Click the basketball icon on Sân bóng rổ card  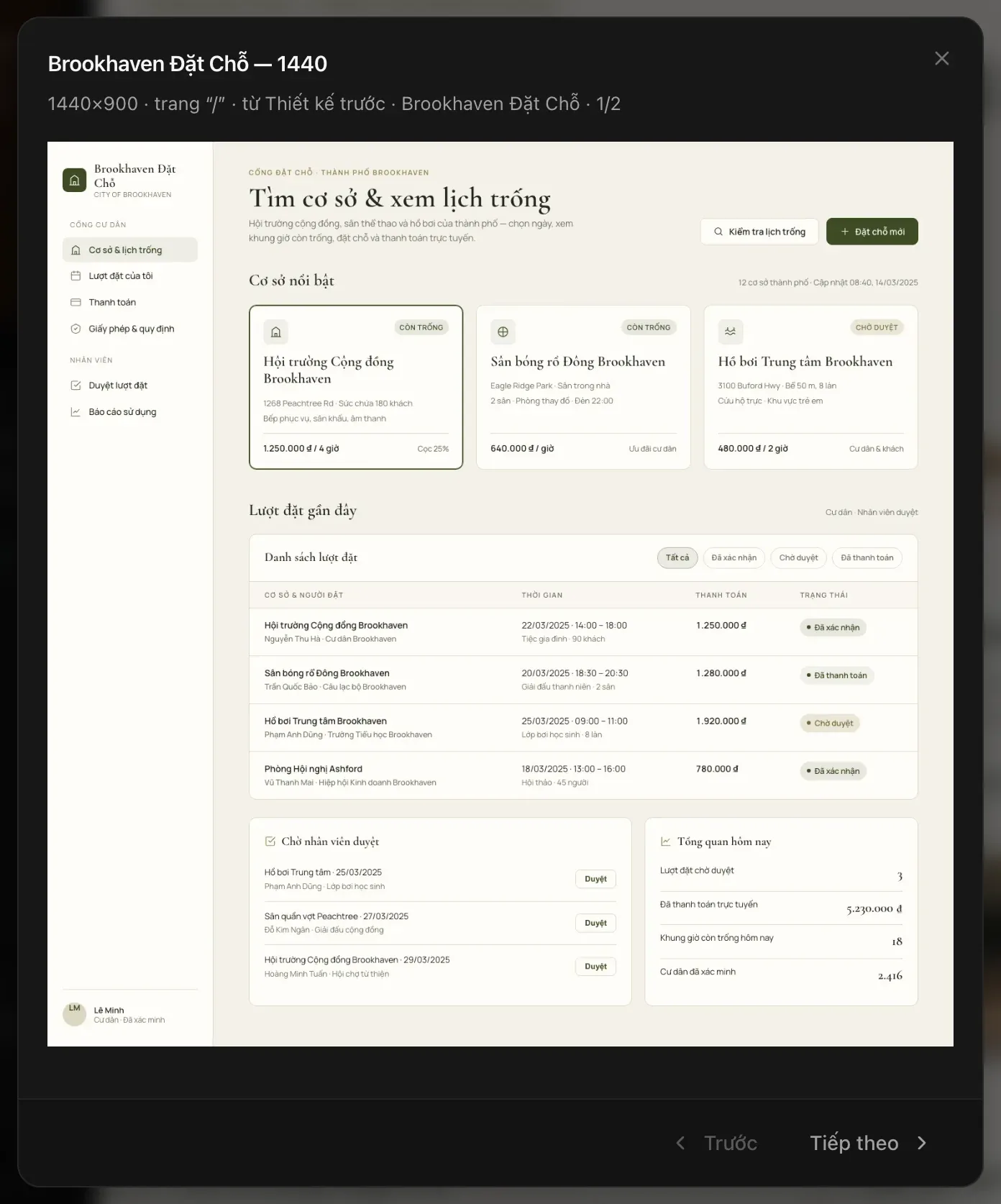coord(503,332)
